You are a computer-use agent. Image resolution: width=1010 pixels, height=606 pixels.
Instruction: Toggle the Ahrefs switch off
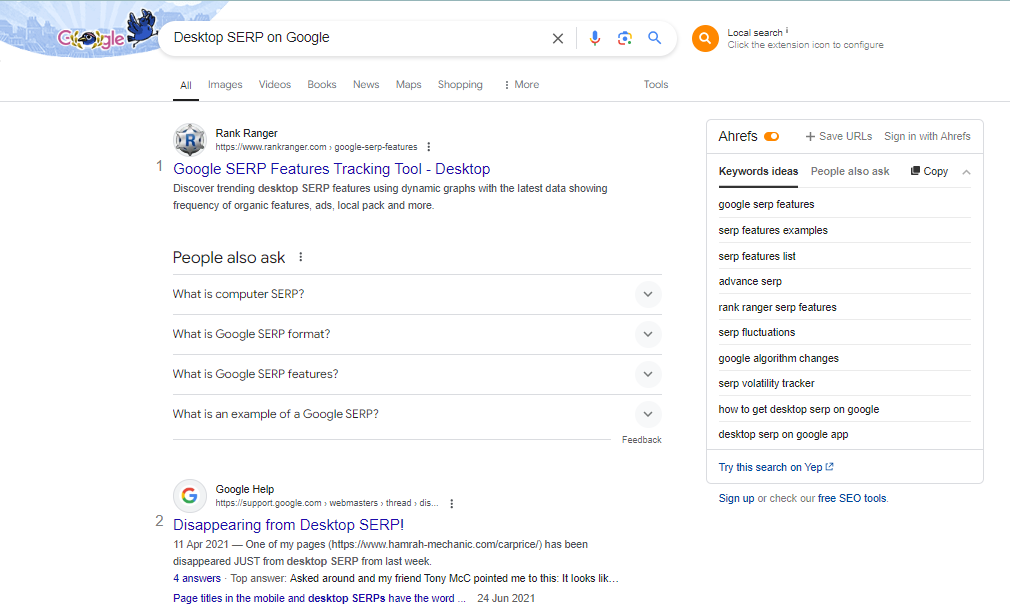[x=772, y=137]
